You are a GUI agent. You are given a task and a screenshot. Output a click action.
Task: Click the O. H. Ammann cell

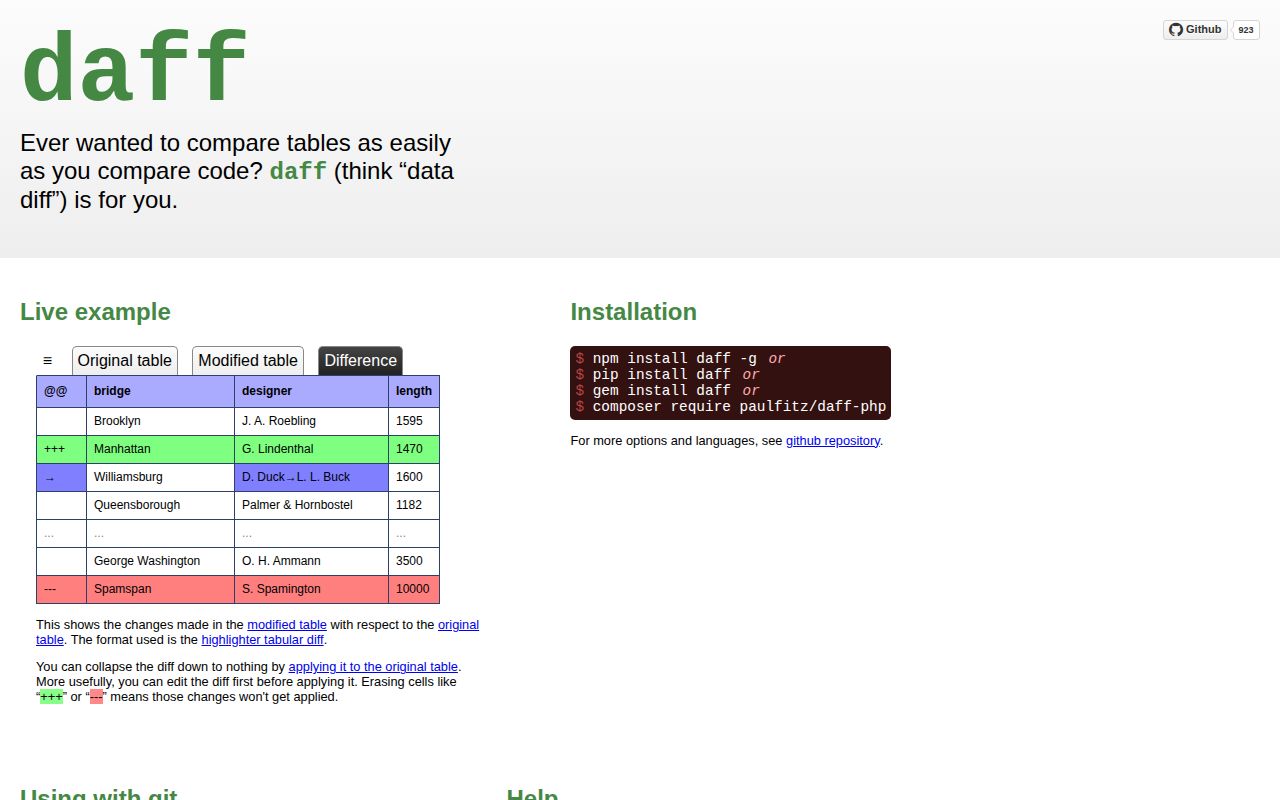point(312,562)
